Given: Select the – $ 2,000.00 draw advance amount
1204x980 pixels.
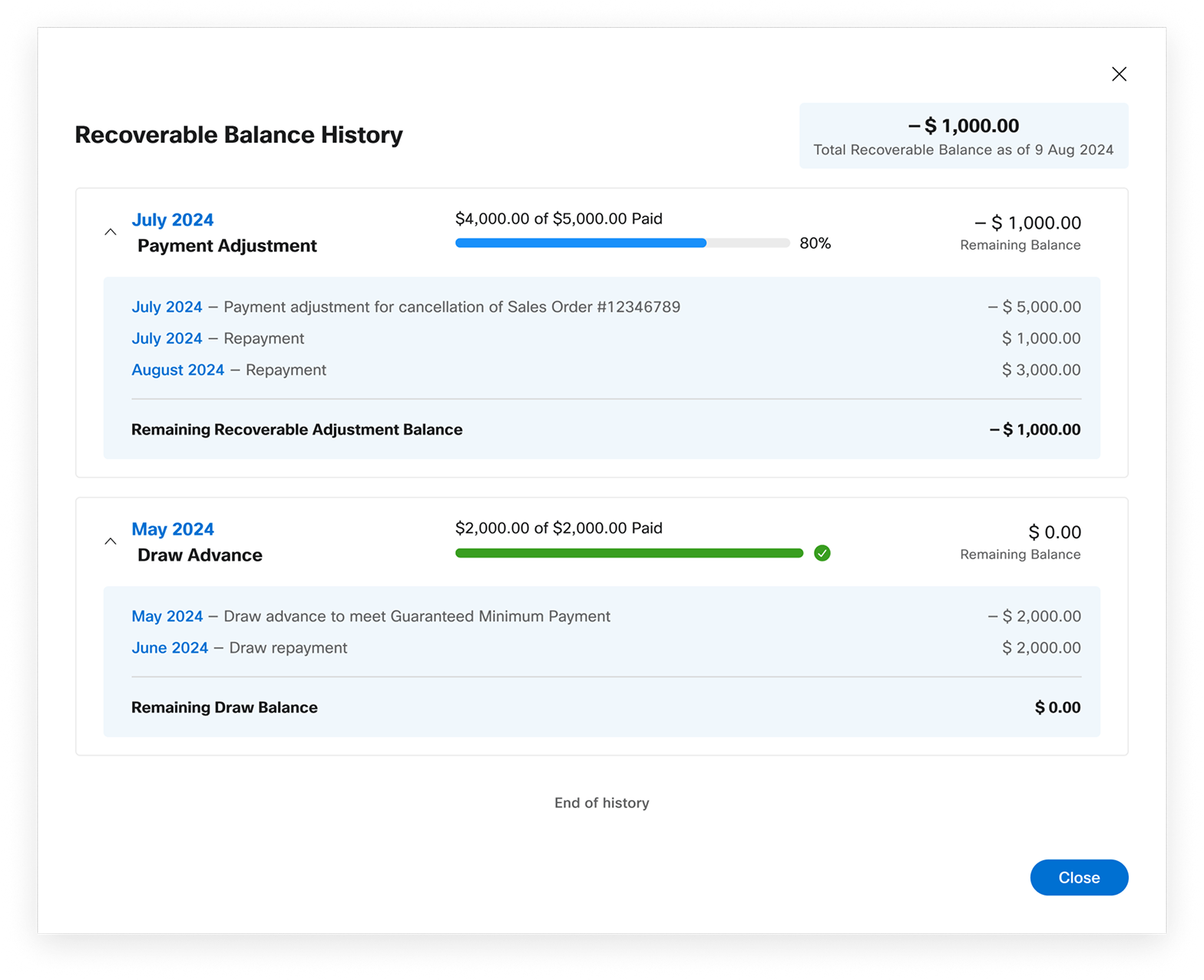Looking at the screenshot, I should click(x=1034, y=616).
